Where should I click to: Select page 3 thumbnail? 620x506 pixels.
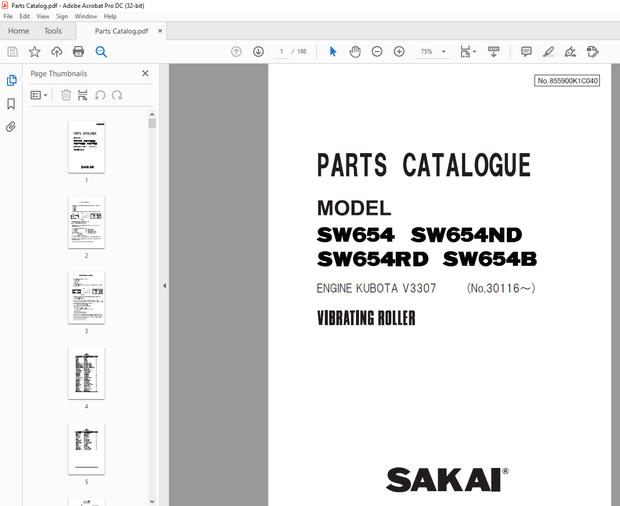point(87,298)
